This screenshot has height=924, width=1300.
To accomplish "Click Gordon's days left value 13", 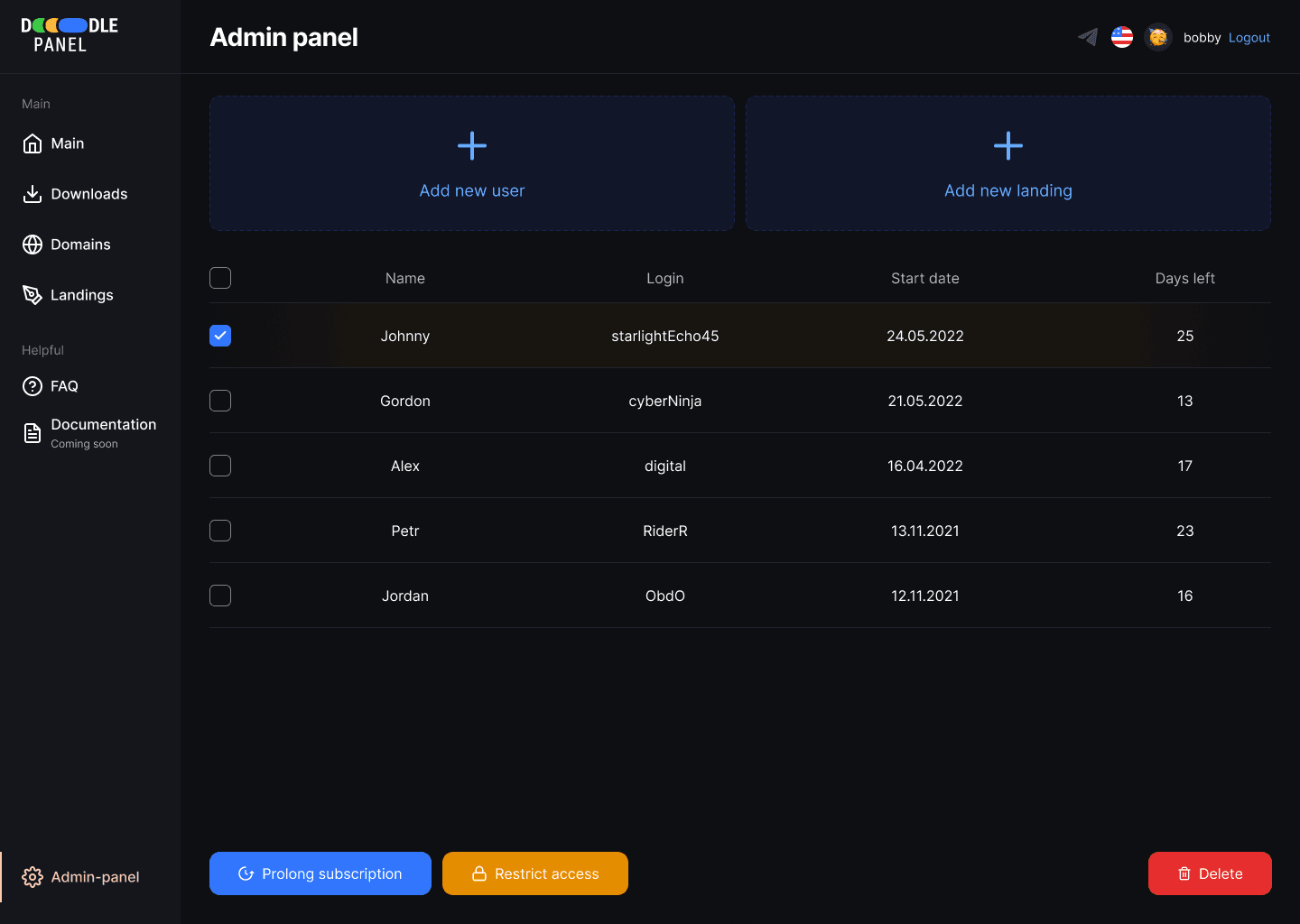I will (1185, 401).
